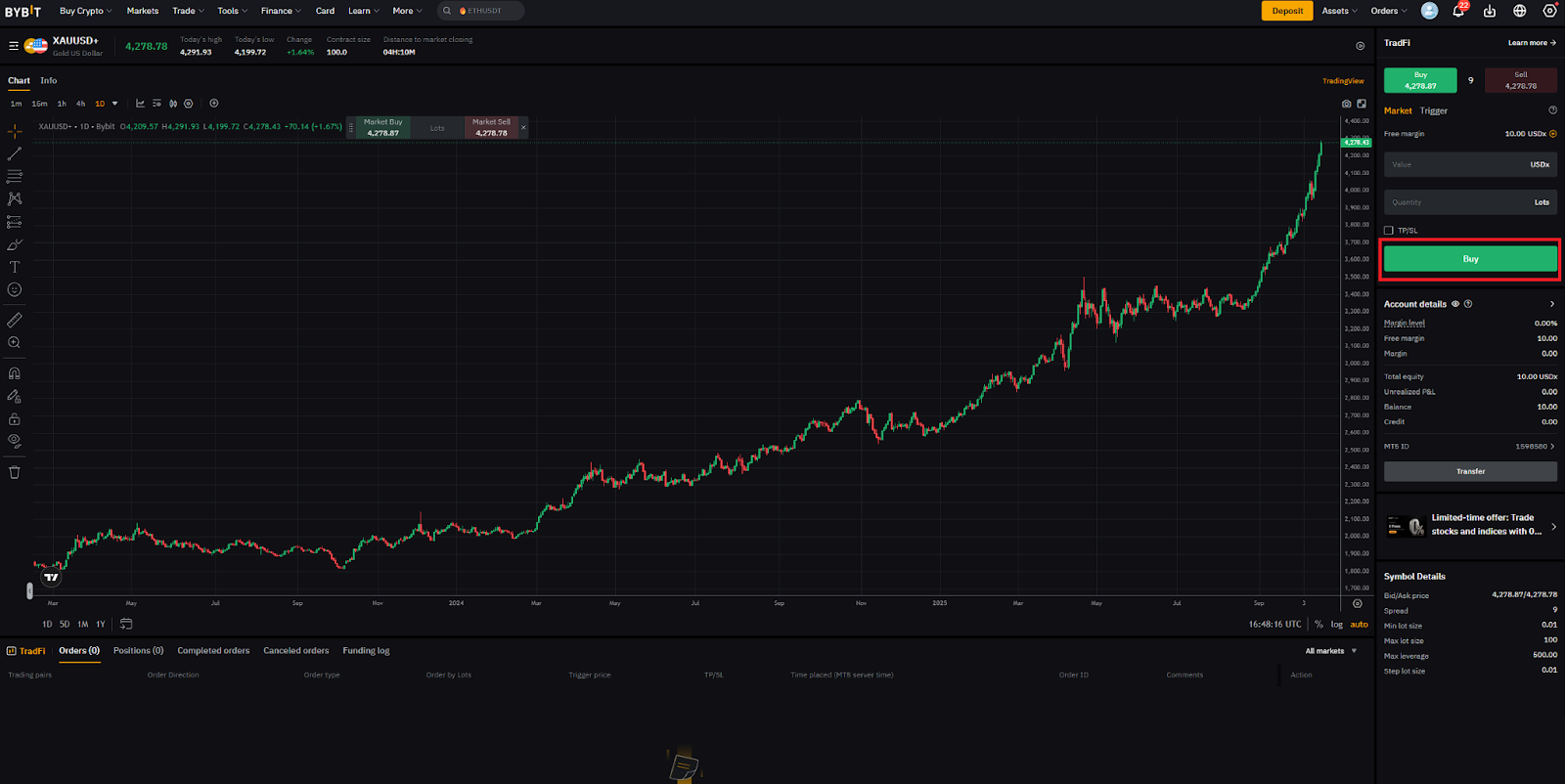Select the trend line drawing tool
This screenshot has width=1565, height=784.
click(x=15, y=154)
